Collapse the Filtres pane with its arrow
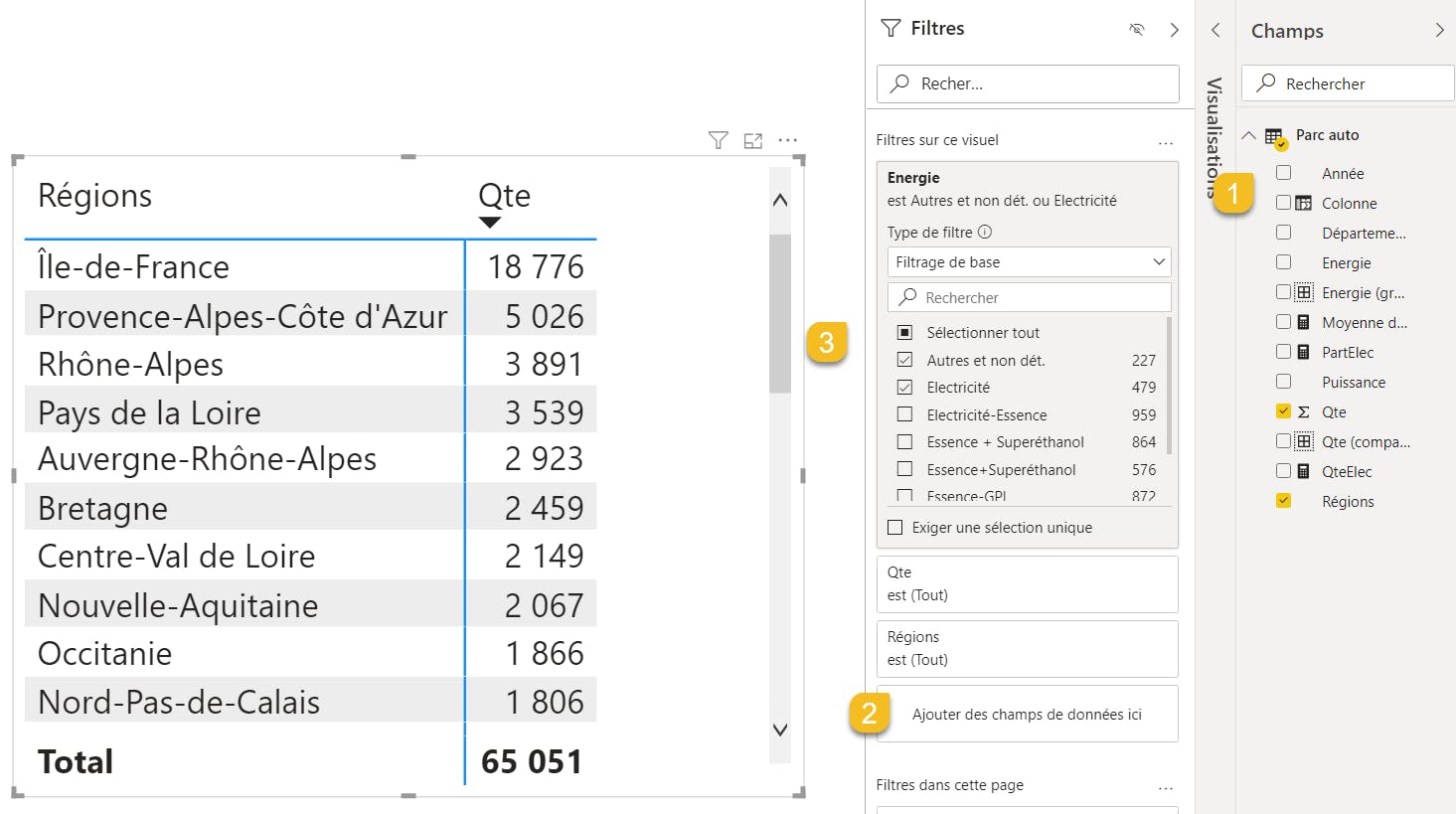This screenshot has width=1456, height=814. click(1174, 30)
